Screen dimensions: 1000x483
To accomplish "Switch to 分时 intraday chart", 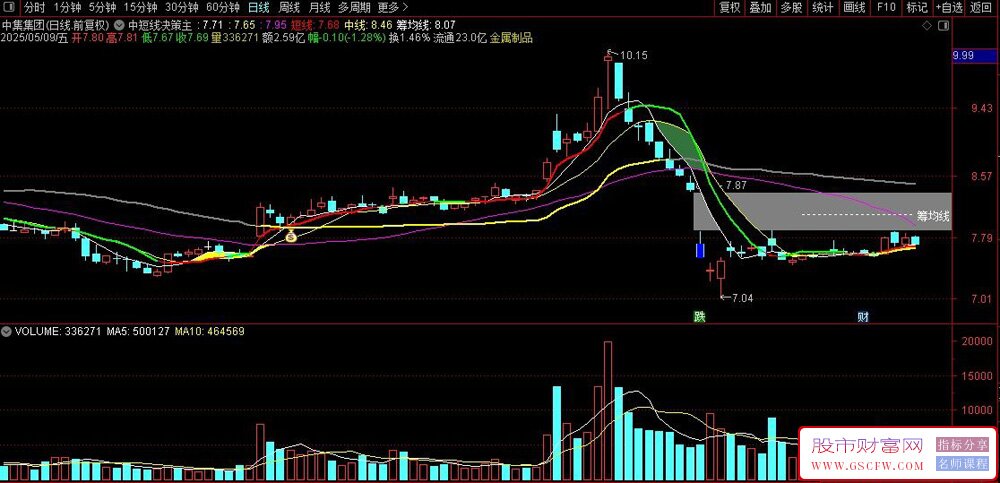I will click(35, 8).
